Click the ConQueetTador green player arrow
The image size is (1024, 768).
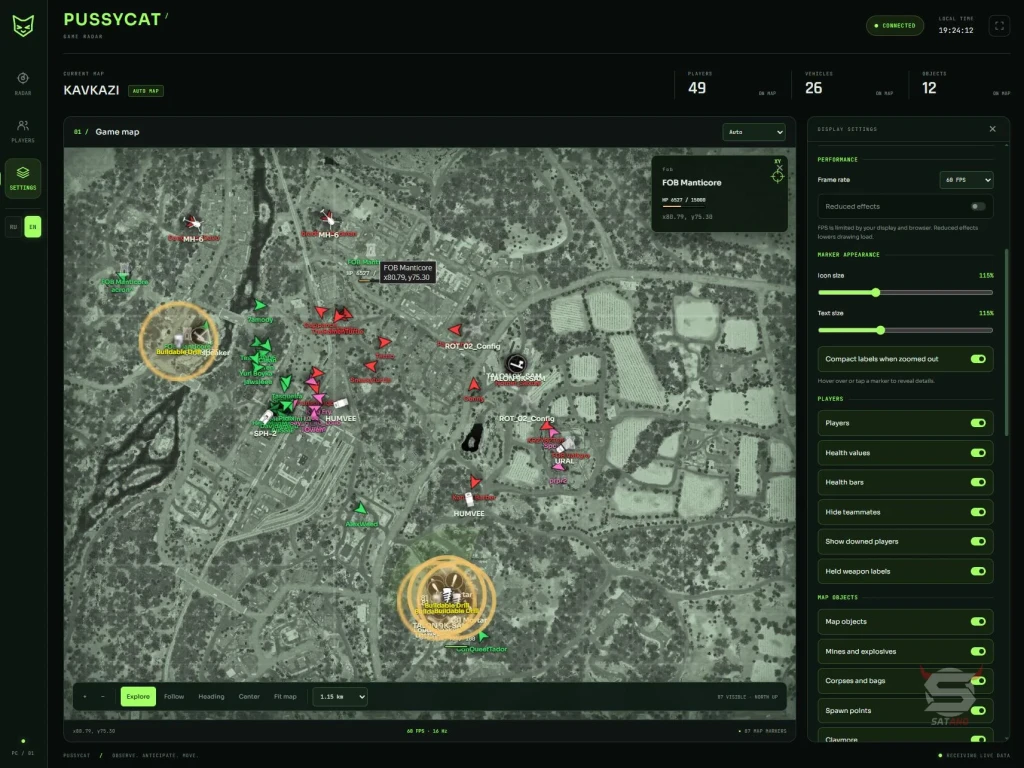pos(483,636)
